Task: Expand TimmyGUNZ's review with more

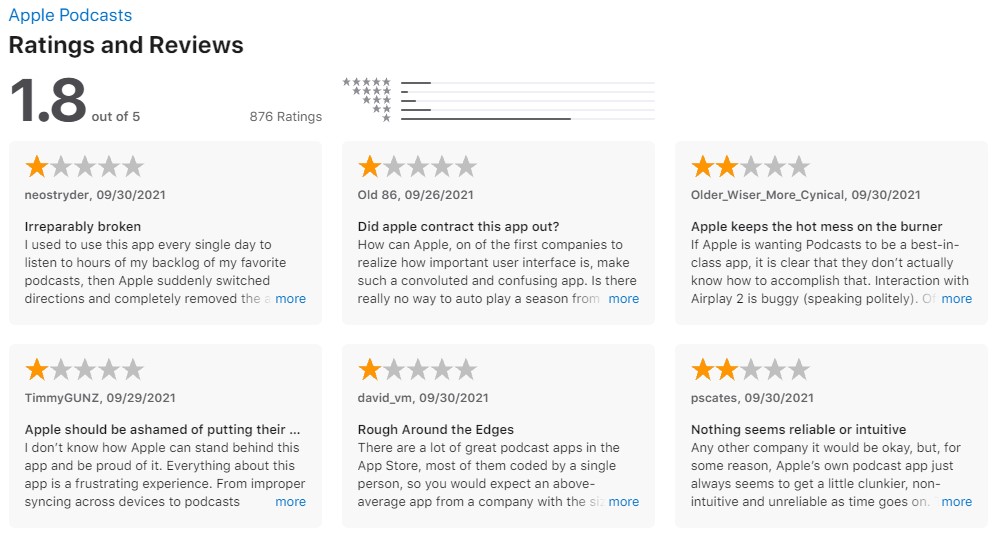Action: point(290,502)
